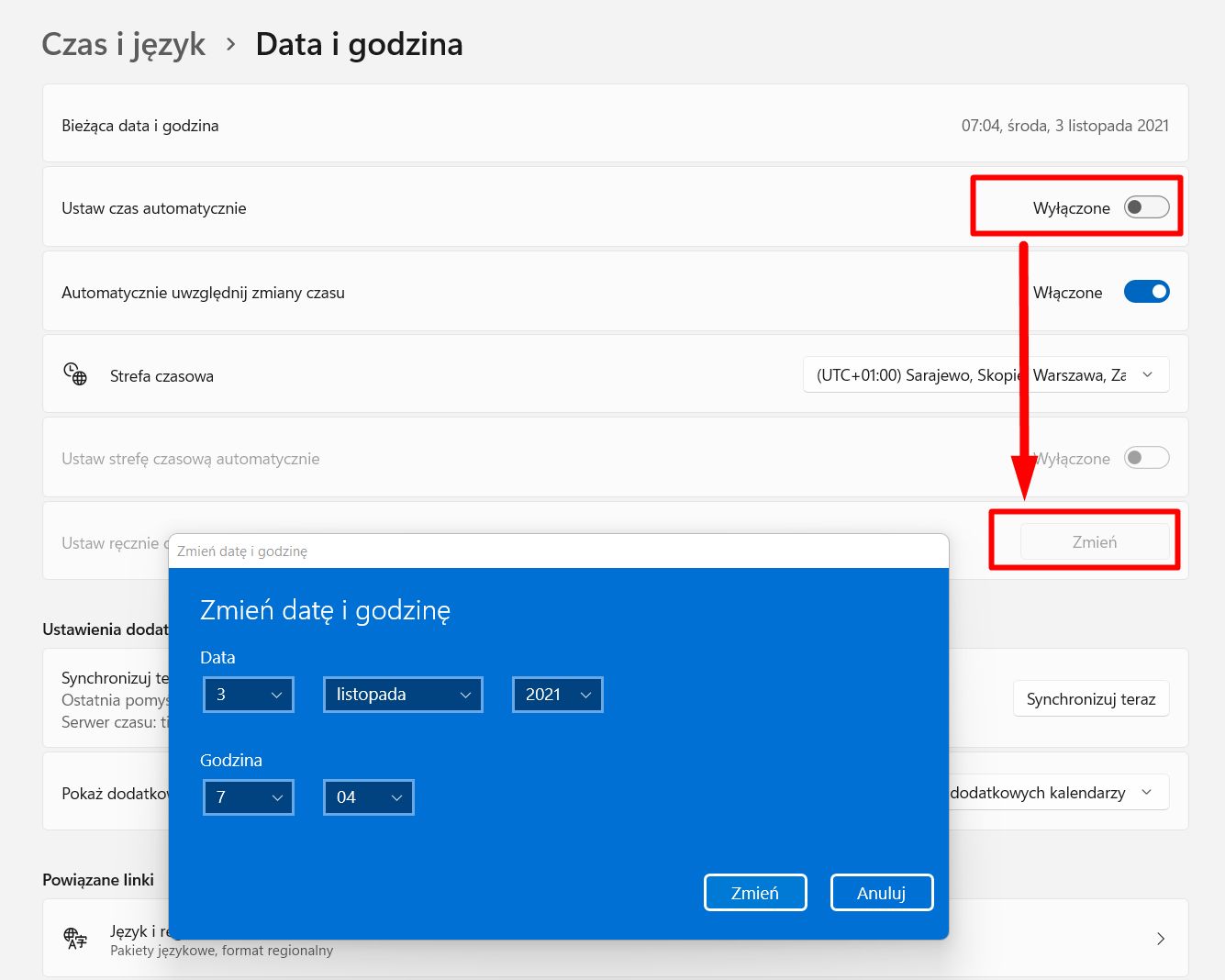Screen dimensions: 1225x980
Task: Open the hour dropdown showing 7
Action: 248,797
